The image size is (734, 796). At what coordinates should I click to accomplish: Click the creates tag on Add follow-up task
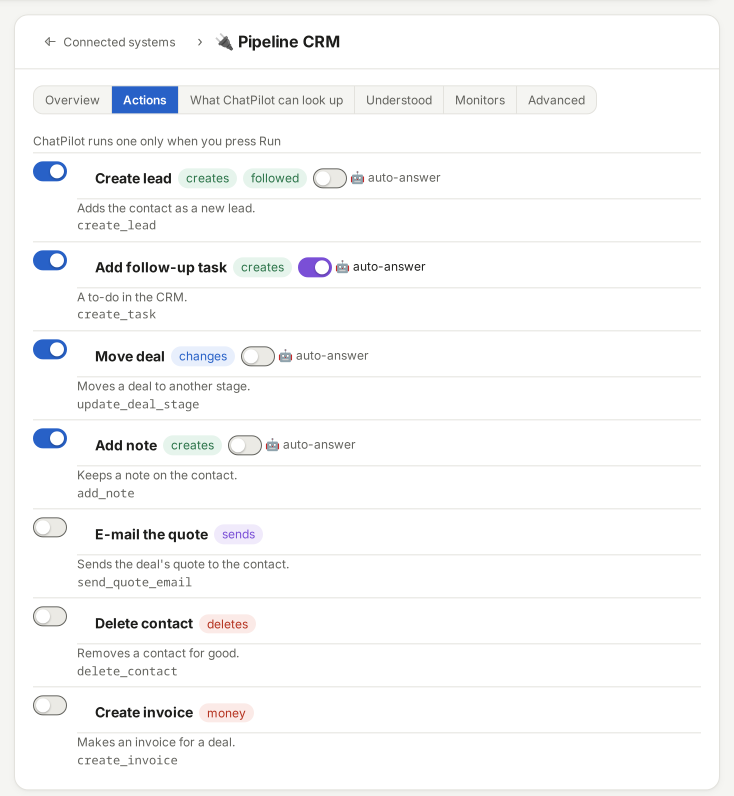pos(262,267)
